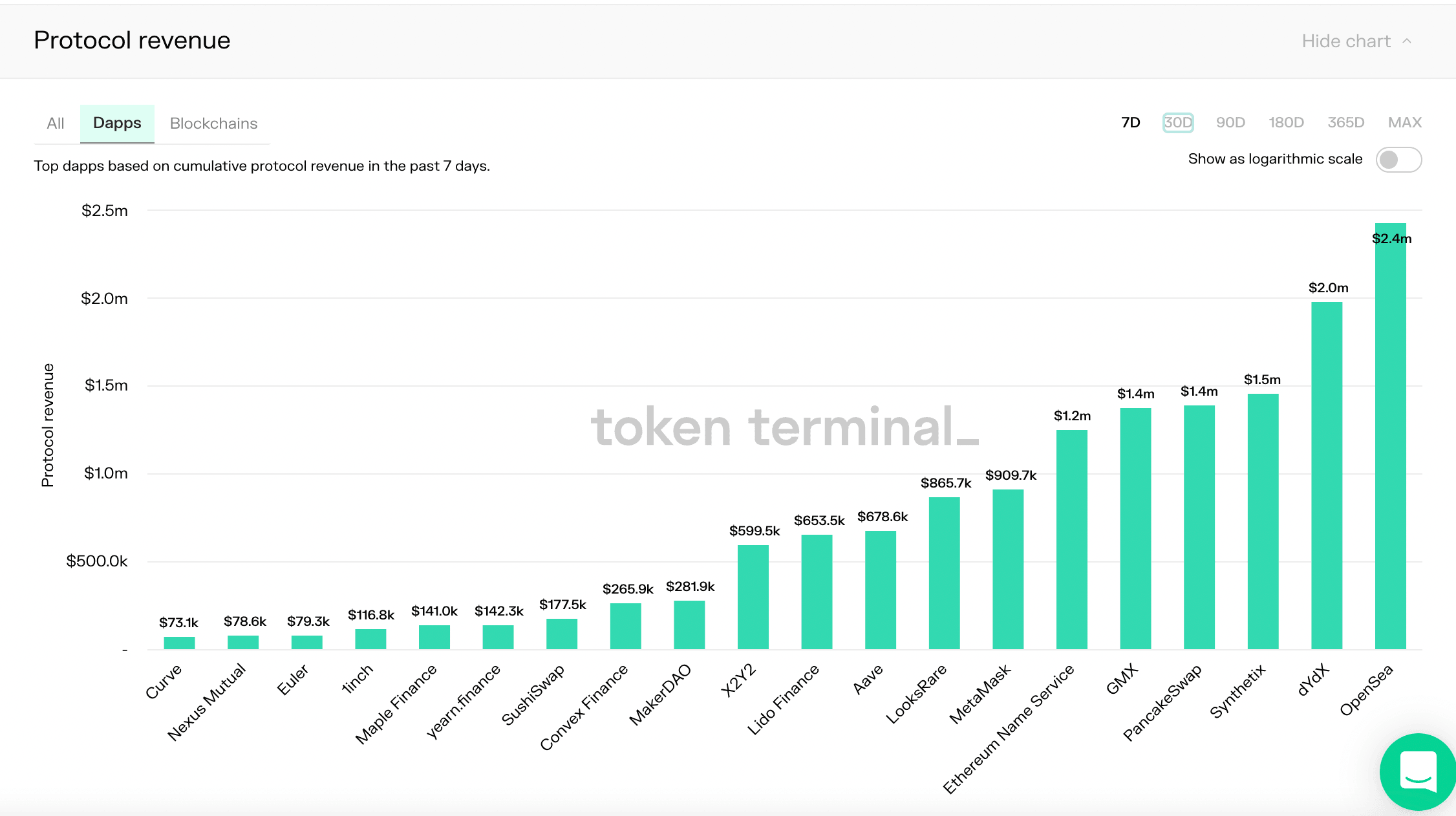Click the top dapps description text

point(262,166)
